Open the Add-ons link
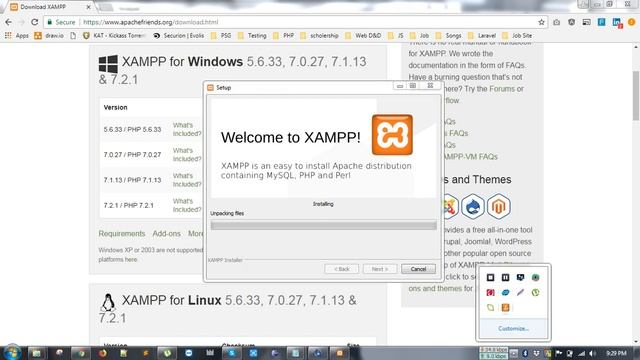This screenshot has width=640, height=360. 166,233
